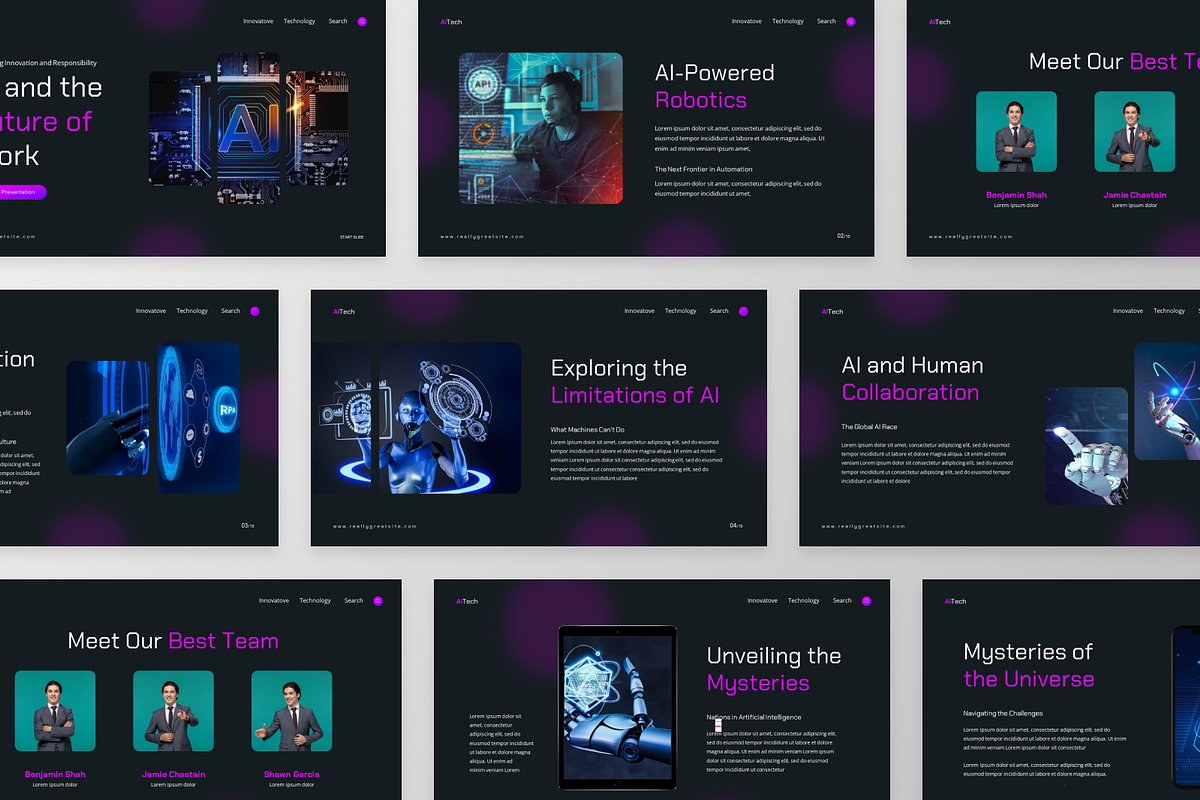This screenshot has height=800, width=1200.
Task: Select Benjamin Shah's photo on the bottom team slide
Action: click(55, 711)
